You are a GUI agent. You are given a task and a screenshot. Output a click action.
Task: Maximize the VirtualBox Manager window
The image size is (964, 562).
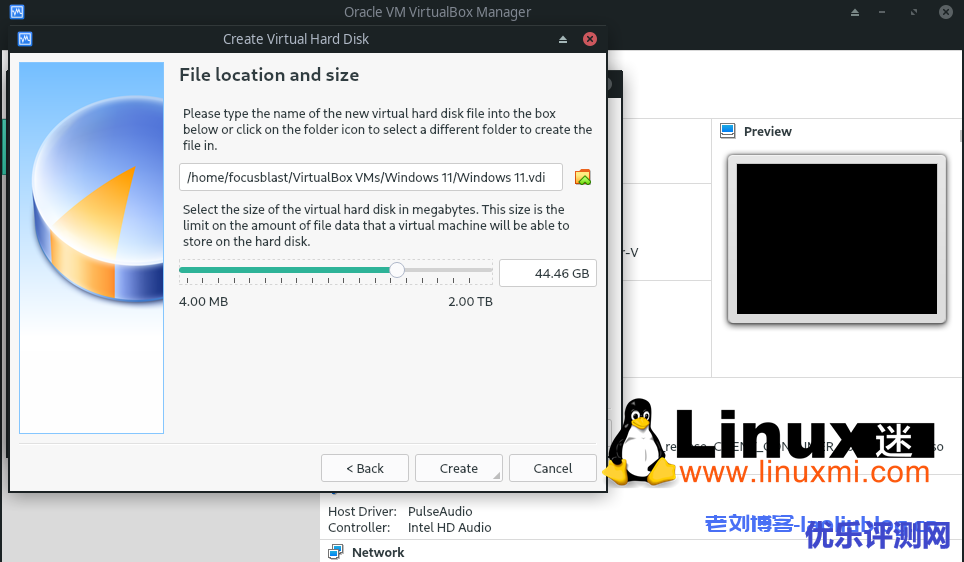914,12
